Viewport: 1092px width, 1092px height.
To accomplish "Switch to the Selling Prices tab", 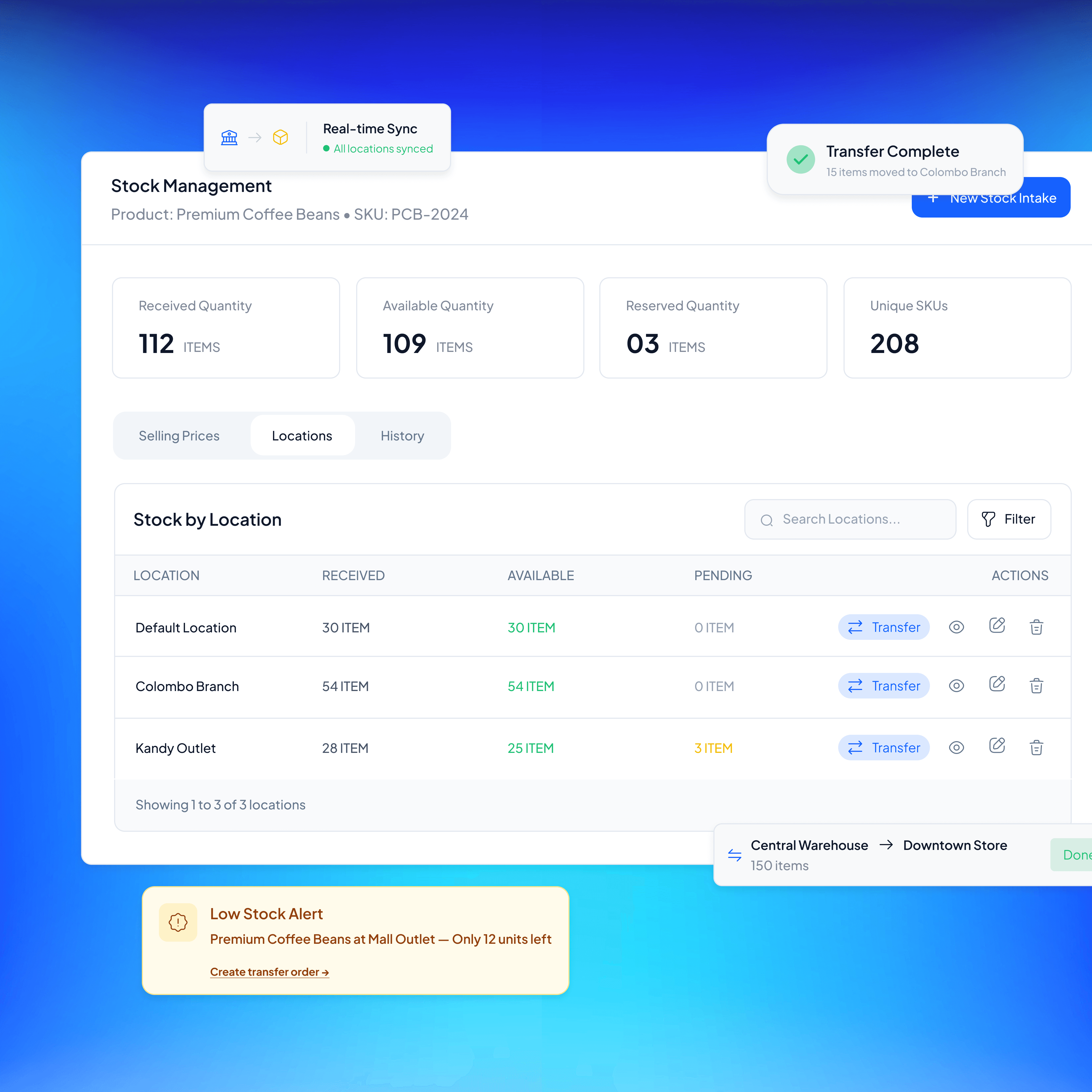I will click(x=179, y=436).
